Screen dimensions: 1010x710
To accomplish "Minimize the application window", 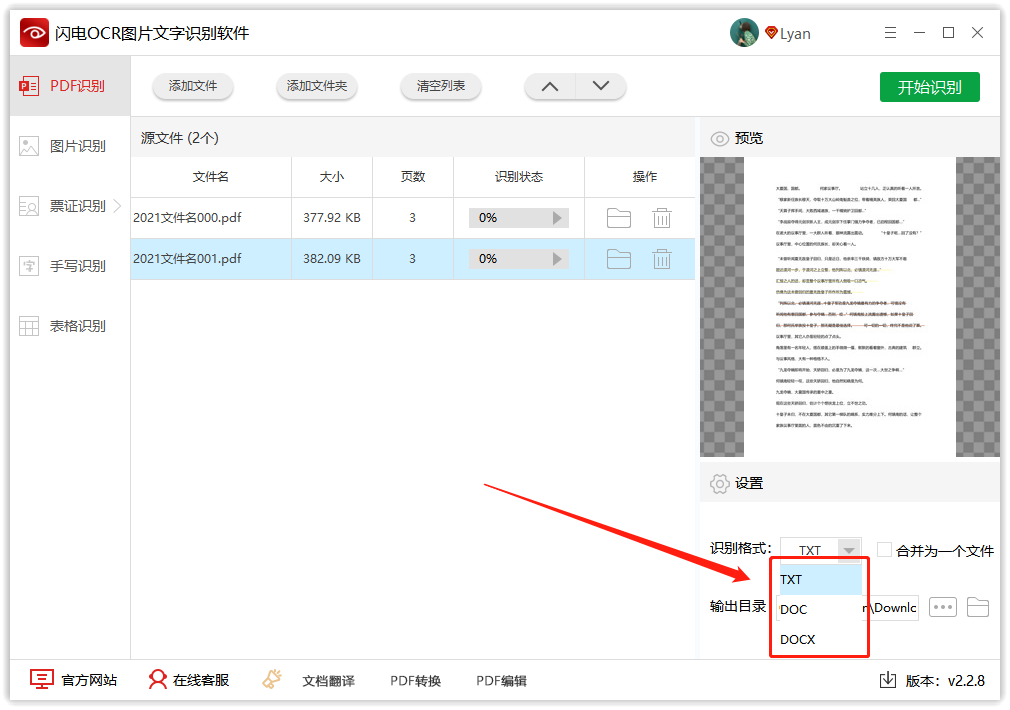I will click(919, 33).
